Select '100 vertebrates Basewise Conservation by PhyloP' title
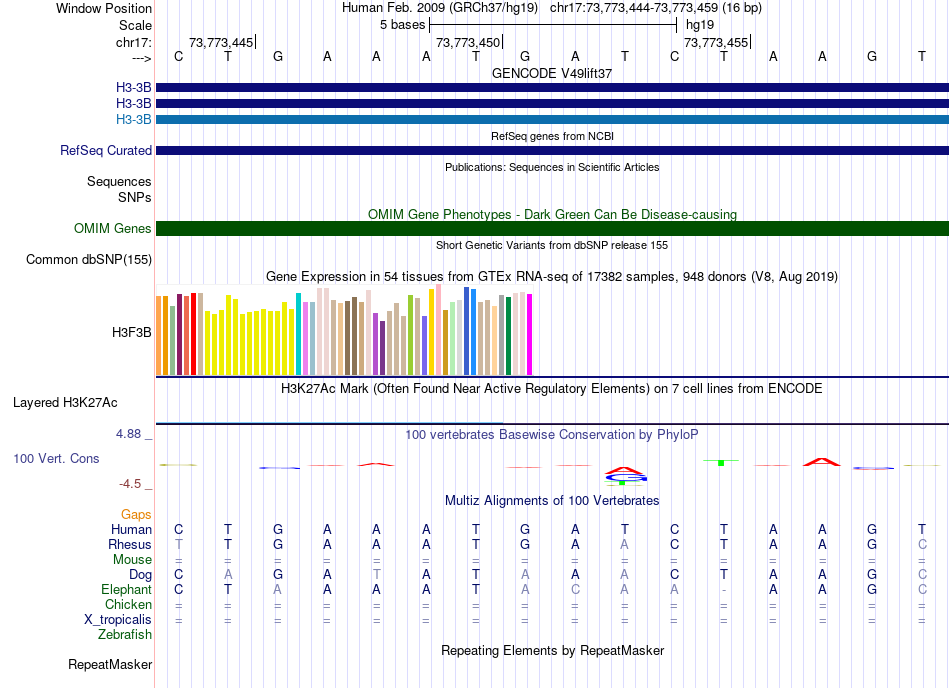 tap(552, 434)
